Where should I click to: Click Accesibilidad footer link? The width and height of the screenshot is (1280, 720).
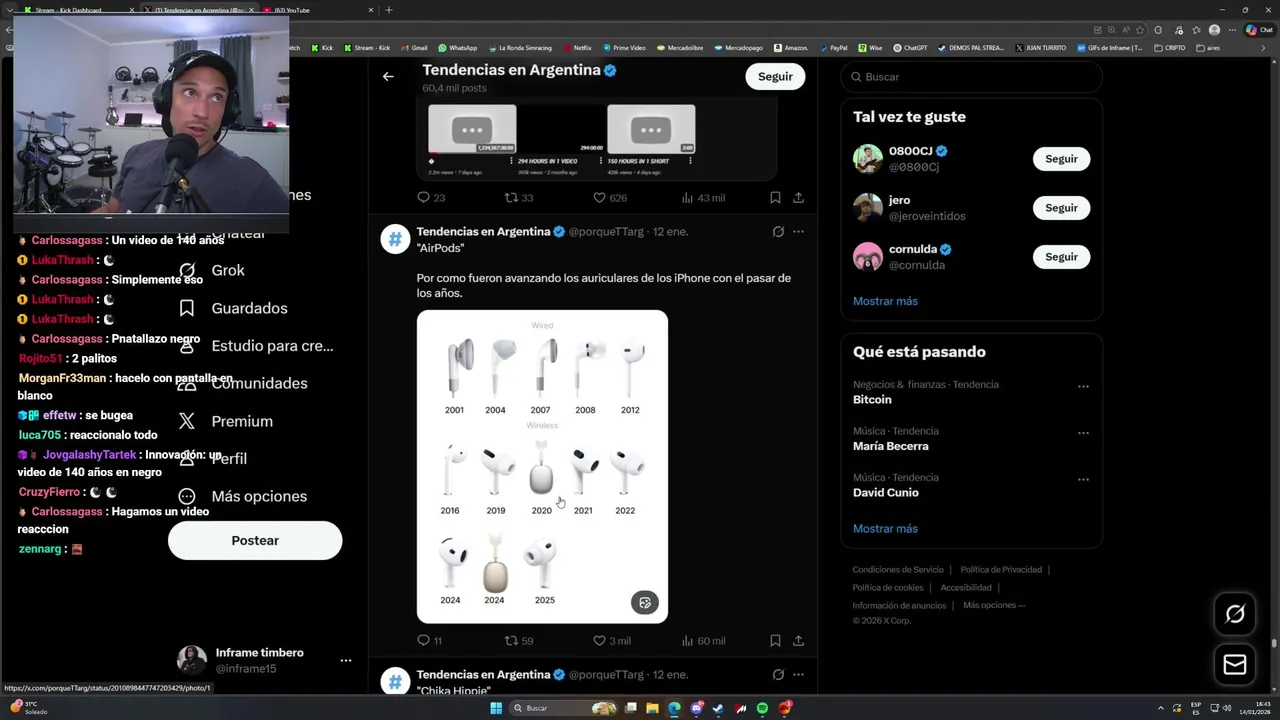[x=966, y=587]
